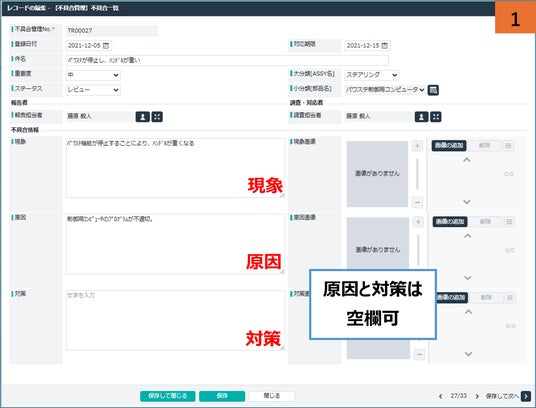This screenshot has height=408, width=536.
Task: Click the zoom slider beside 現象画像 preview
Action: click(x=417, y=174)
